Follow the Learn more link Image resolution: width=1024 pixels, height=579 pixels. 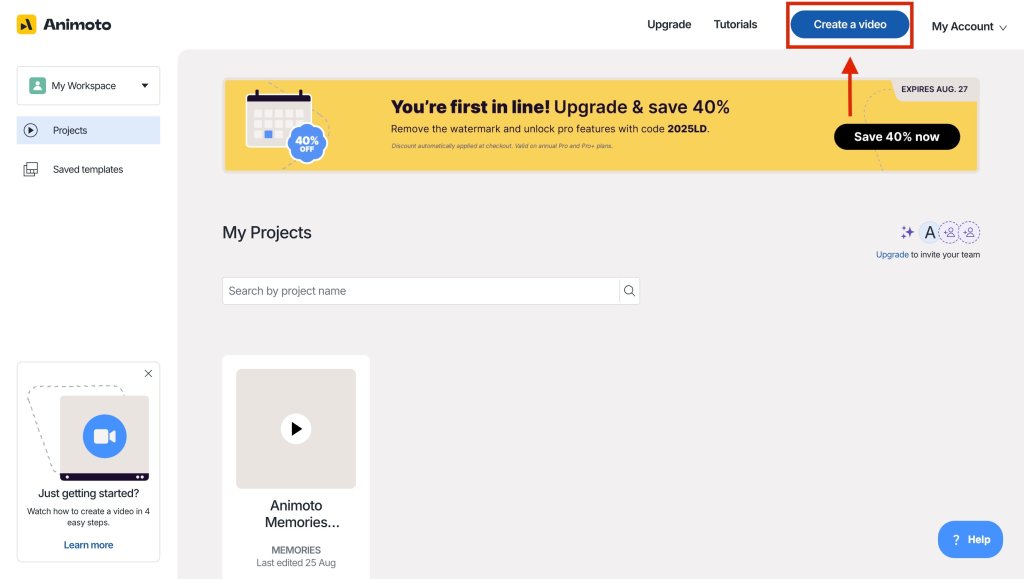[88, 544]
